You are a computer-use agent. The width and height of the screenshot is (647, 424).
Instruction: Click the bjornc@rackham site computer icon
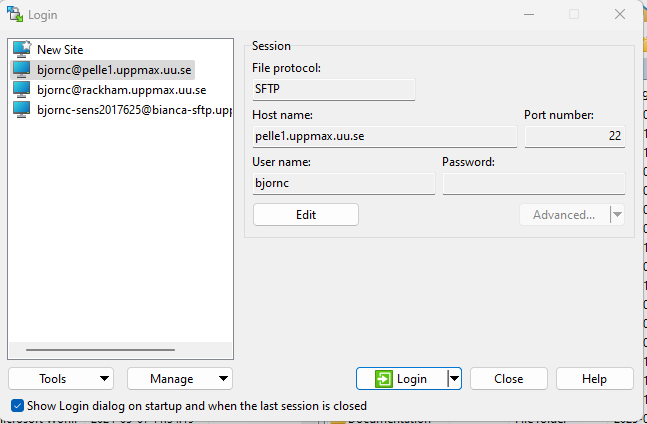pyautogui.click(x=22, y=89)
